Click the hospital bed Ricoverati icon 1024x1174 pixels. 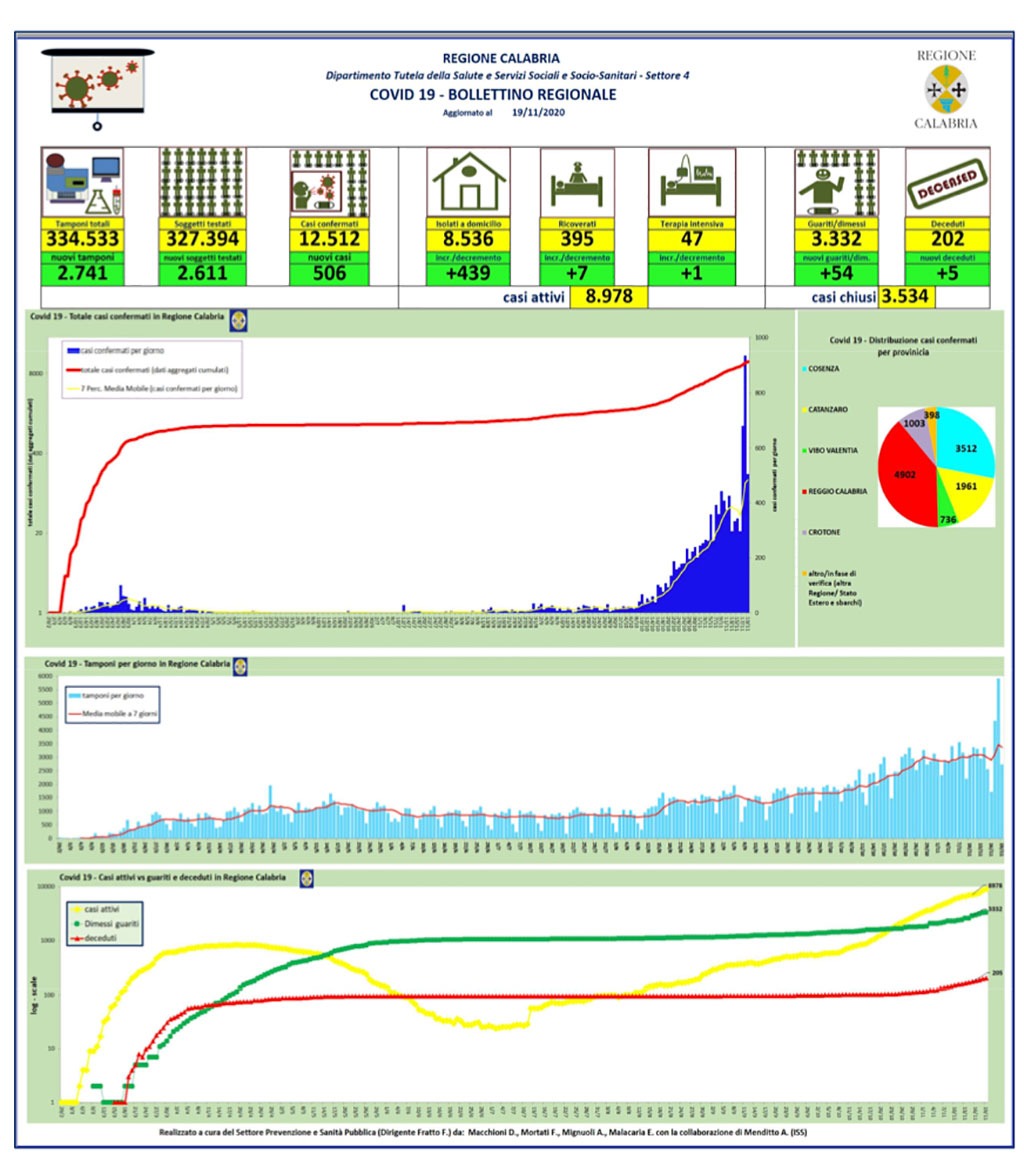[577, 183]
